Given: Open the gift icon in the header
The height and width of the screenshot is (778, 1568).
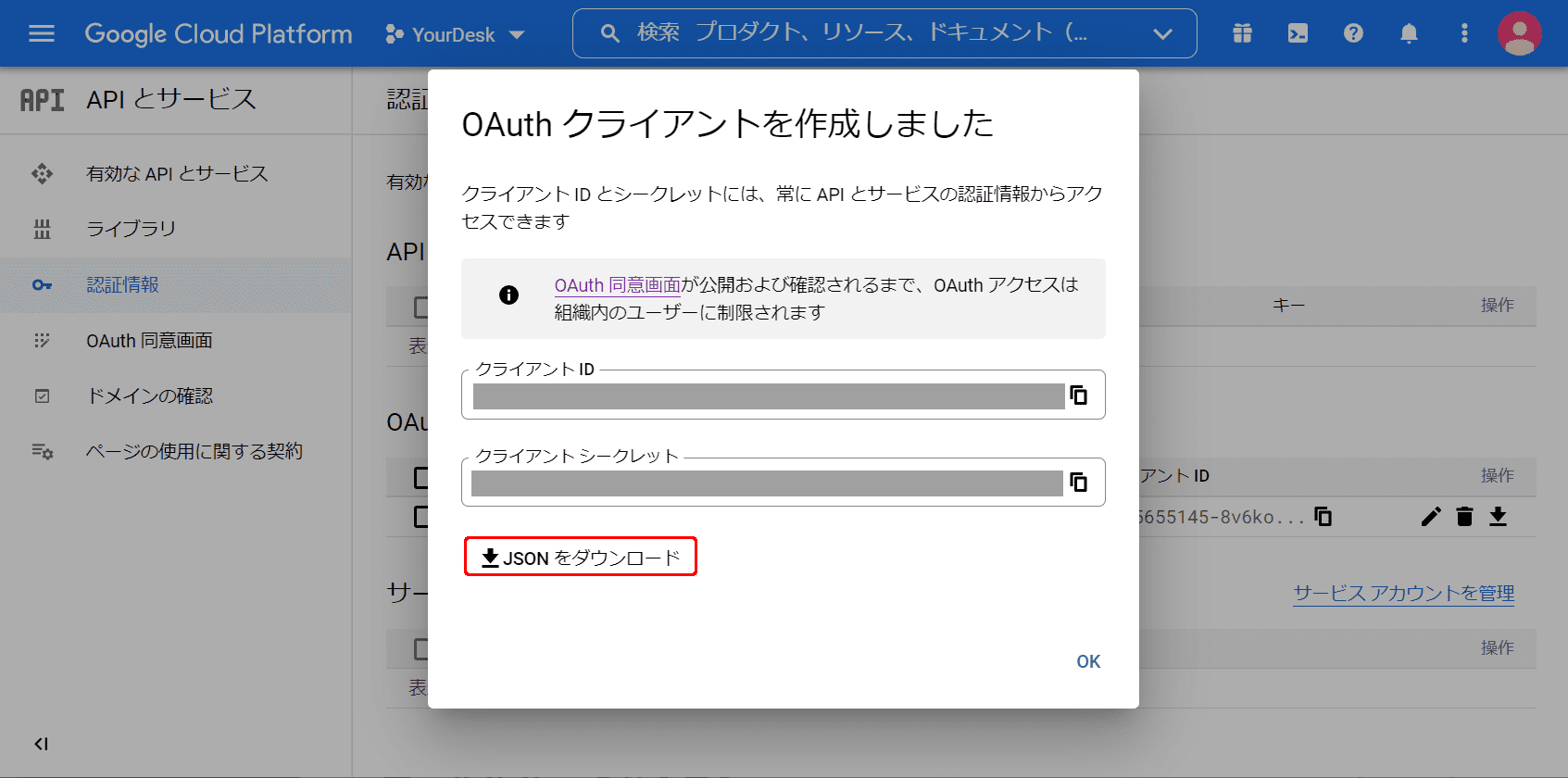Looking at the screenshot, I should click(1242, 34).
